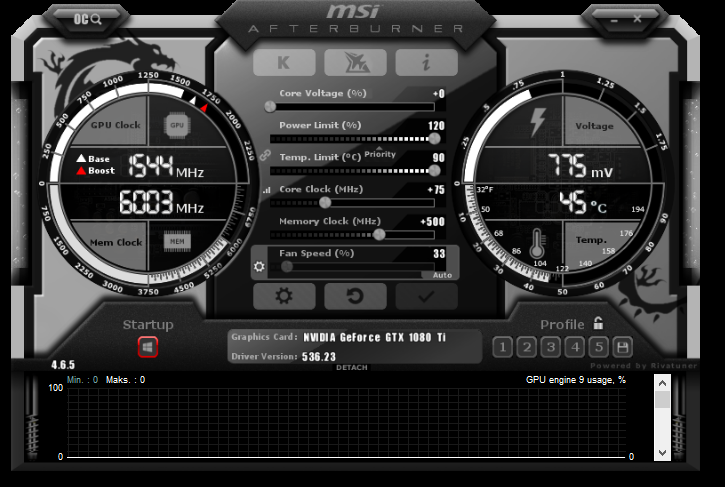
Task: Reset settings with circular arrow button
Action: tap(355, 296)
